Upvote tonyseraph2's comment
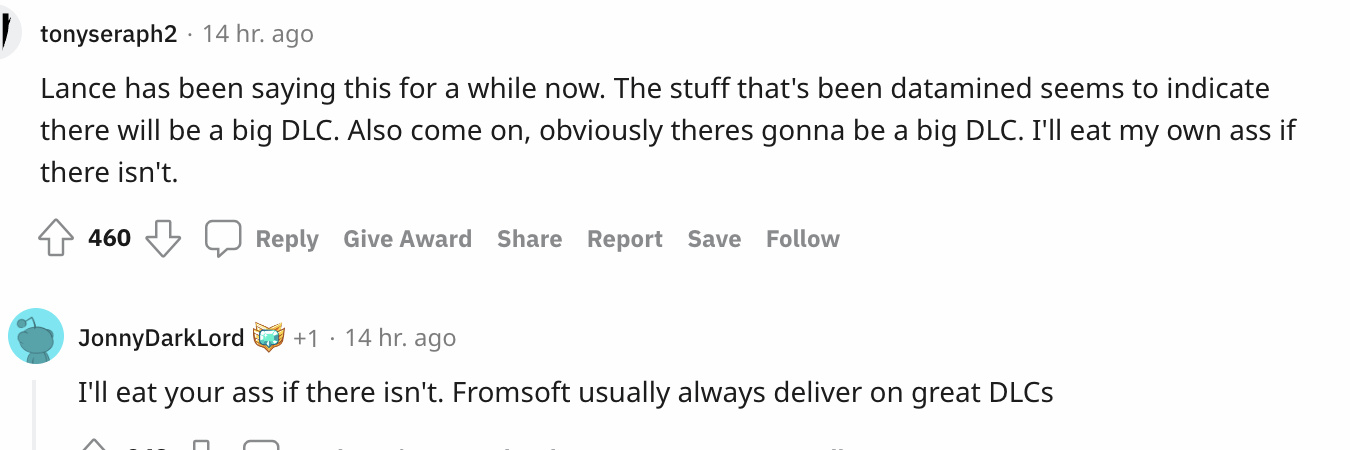This screenshot has height=450, width=1350. click(x=56, y=239)
